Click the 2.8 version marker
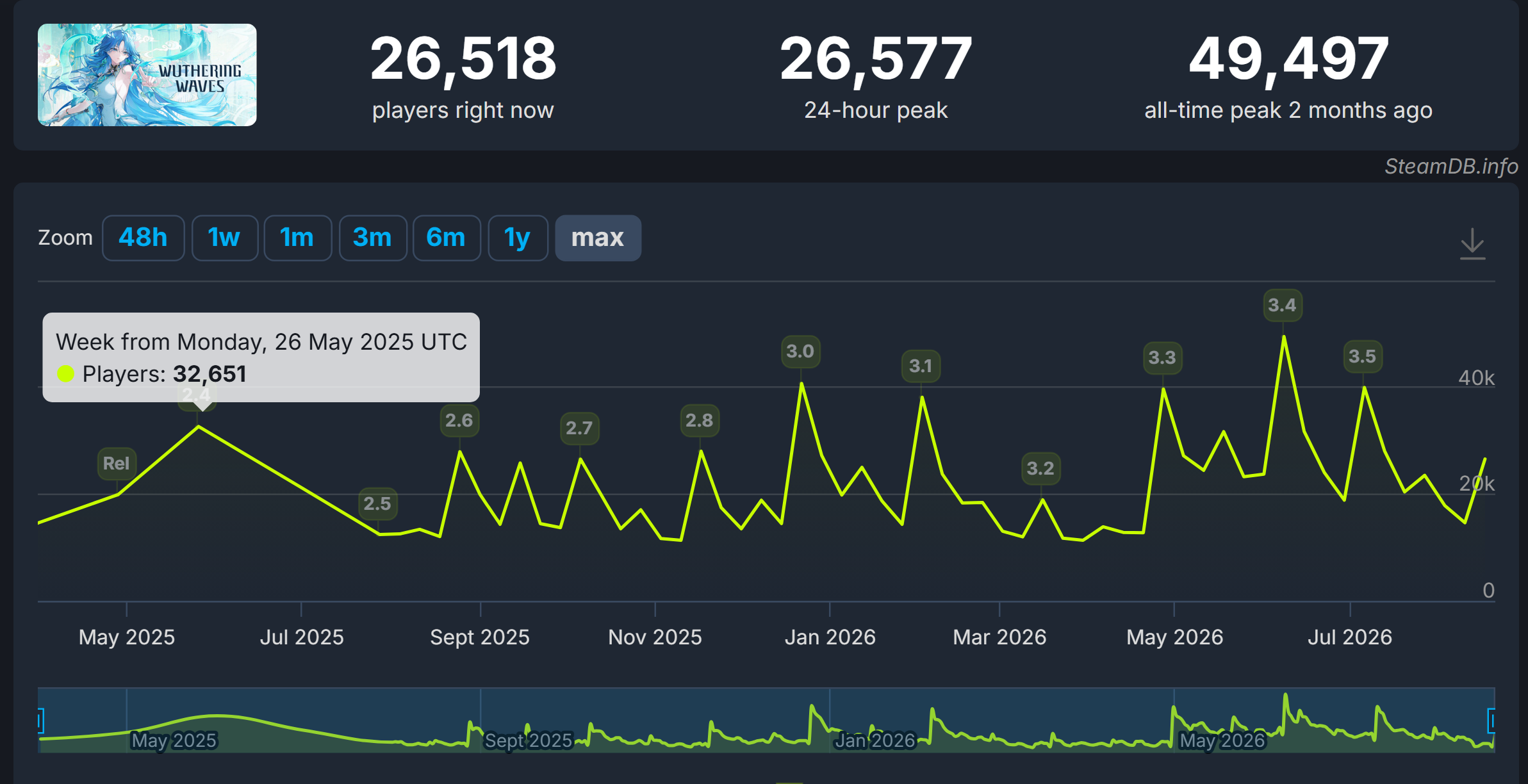Viewport: 1528px width, 784px height. [x=700, y=420]
